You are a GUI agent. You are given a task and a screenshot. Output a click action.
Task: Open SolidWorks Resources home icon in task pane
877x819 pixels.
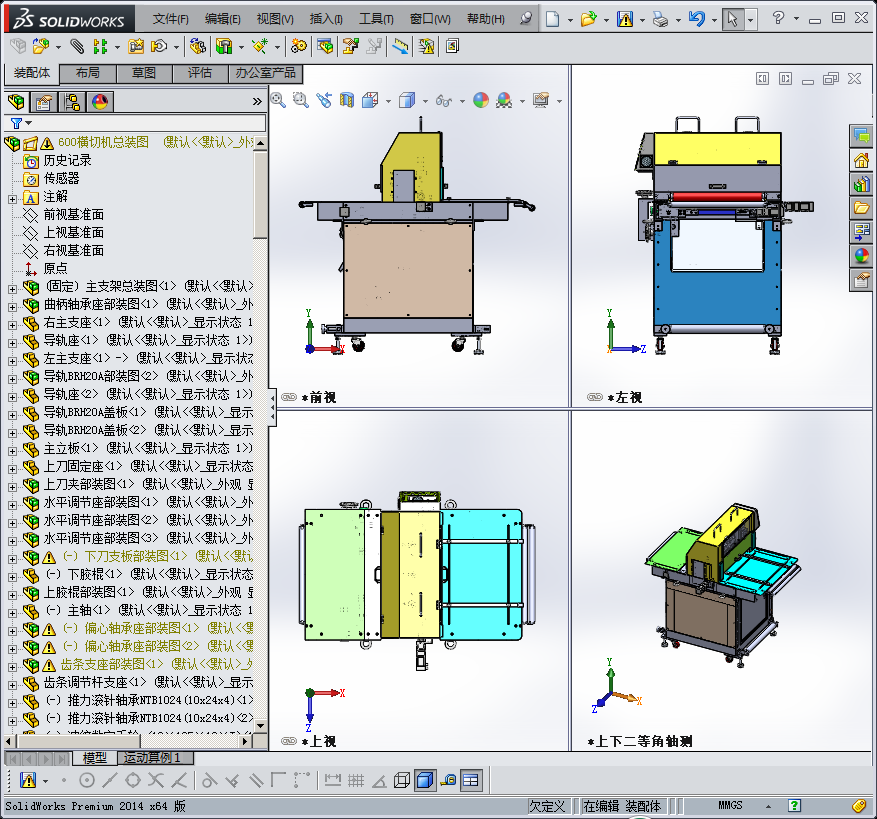point(861,161)
